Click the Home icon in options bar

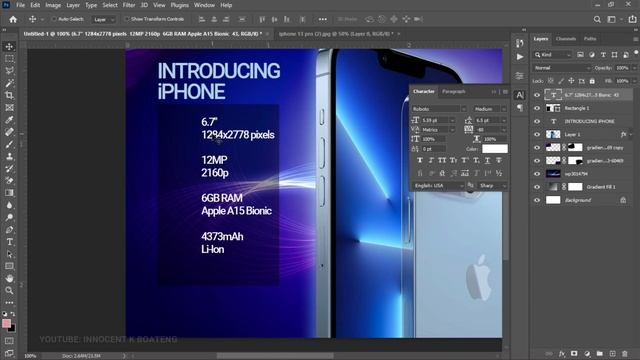[x=13, y=19]
